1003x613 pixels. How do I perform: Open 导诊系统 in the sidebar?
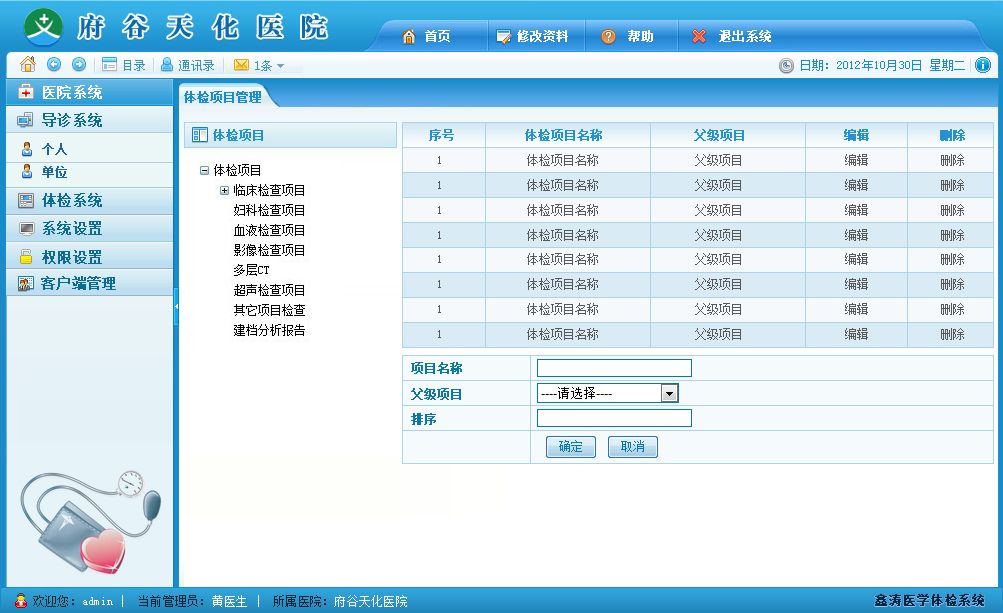[90, 120]
